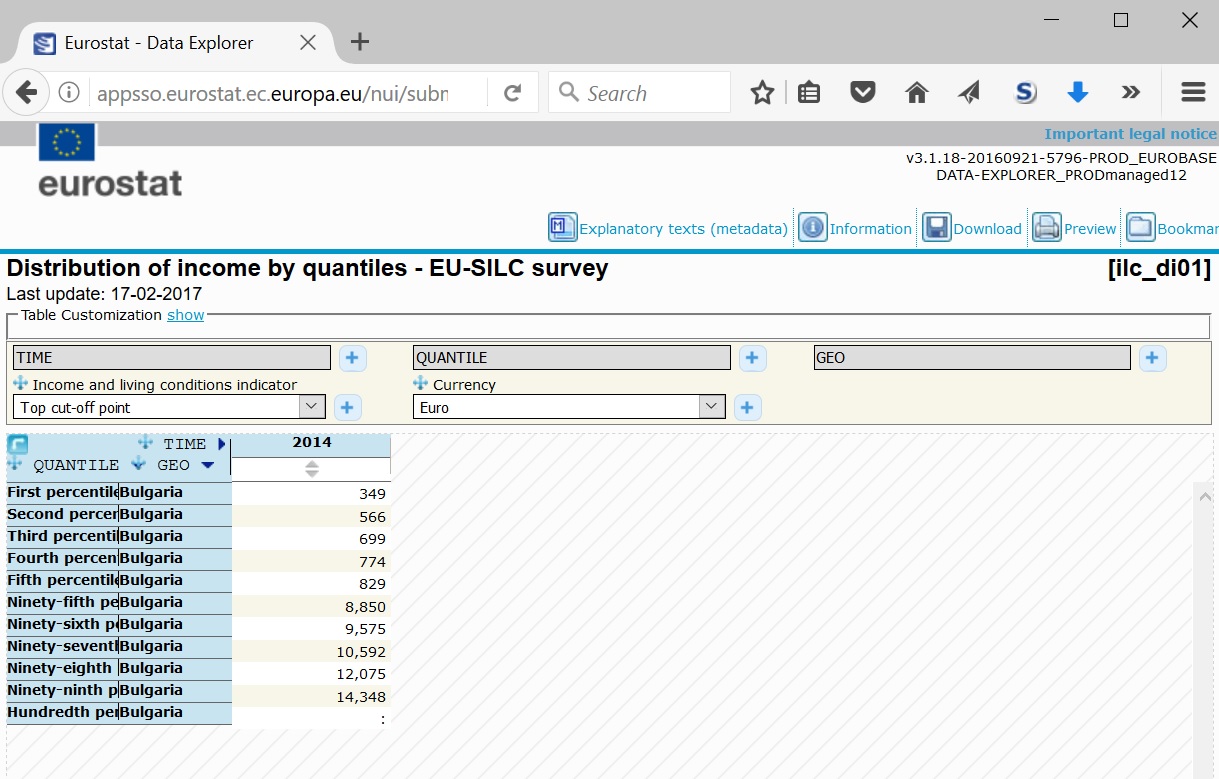Image resolution: width=1219 pixels, height=779 pixels.
Task: Show bookmarks list icon in toolbar
Action: pos(809,93)
